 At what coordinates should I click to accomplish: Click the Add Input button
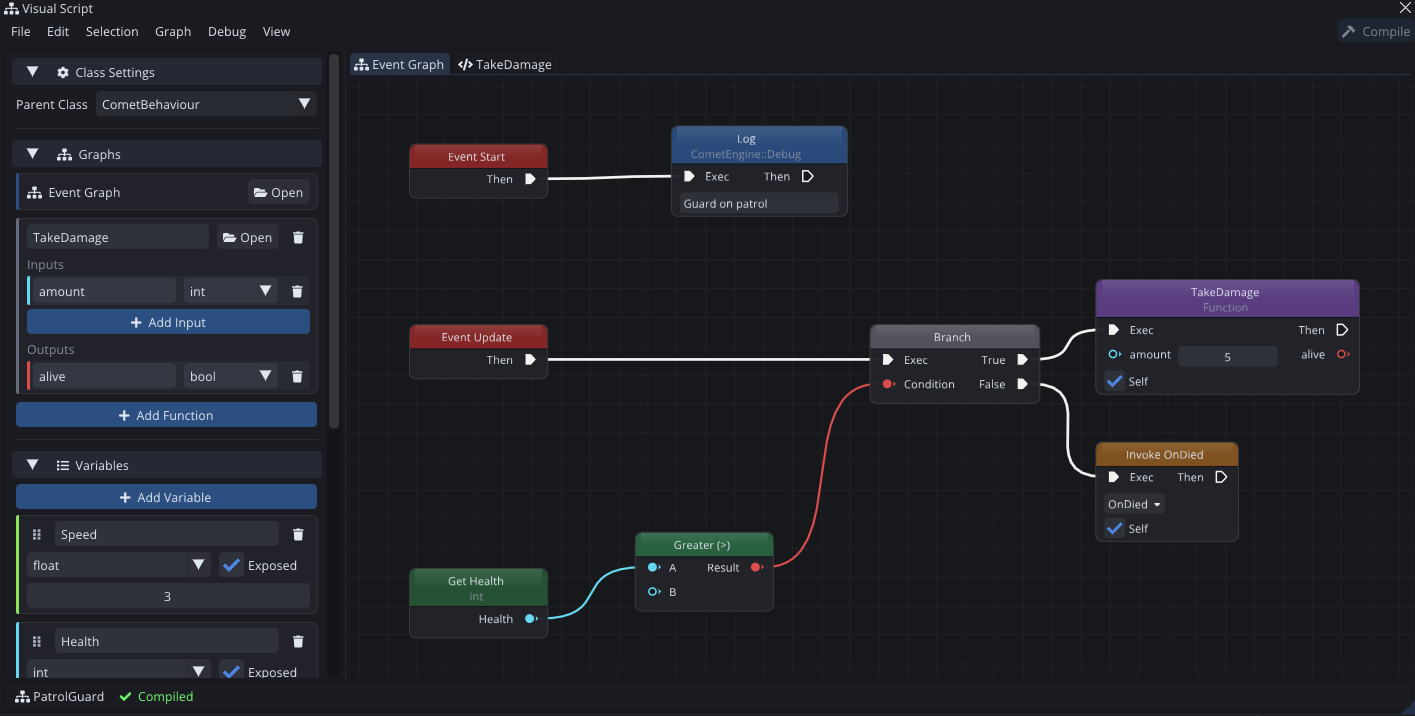(x=168, y=322)
